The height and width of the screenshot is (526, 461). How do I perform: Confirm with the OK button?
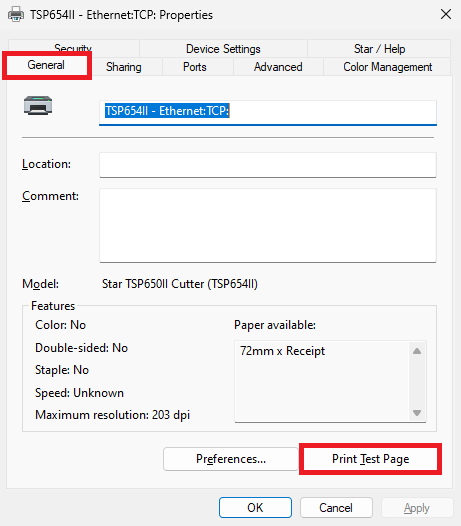[x=255, y=508]
